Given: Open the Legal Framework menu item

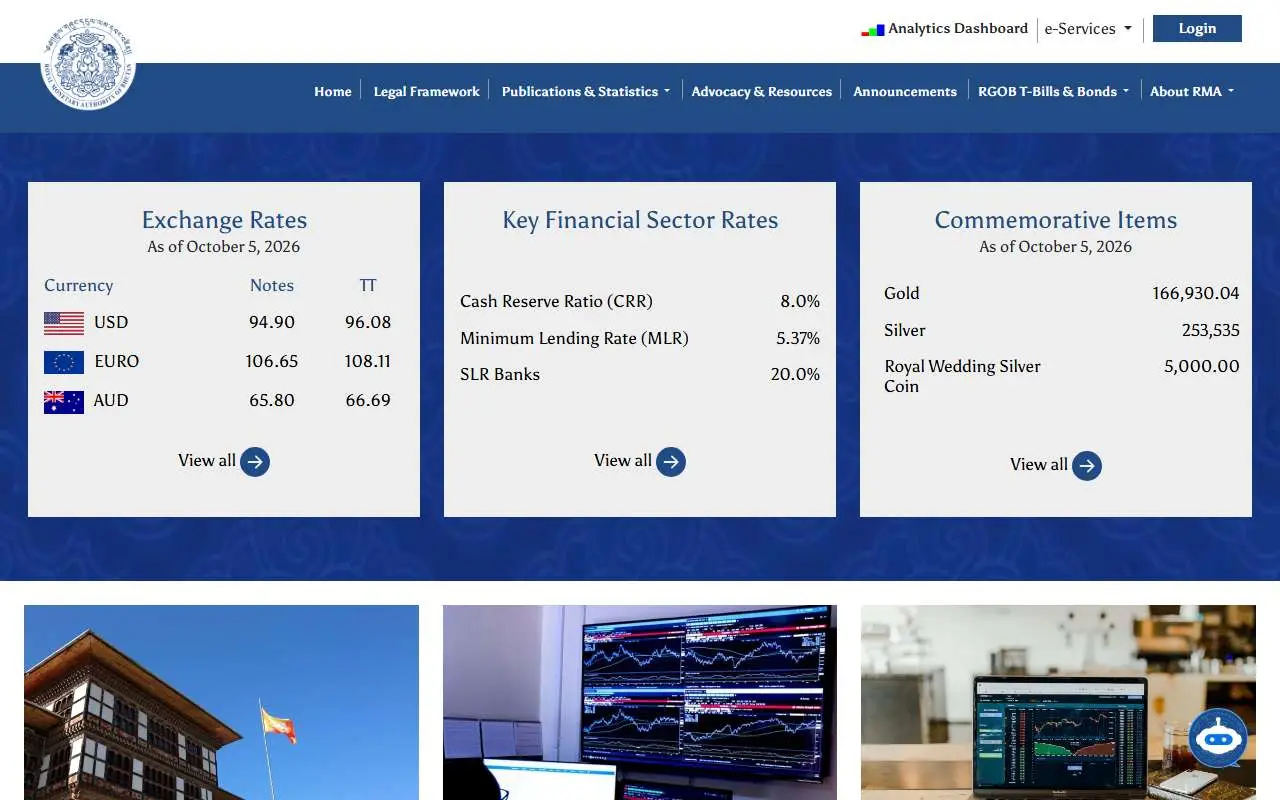Looking at the screenshot, I should pos(427,91).
